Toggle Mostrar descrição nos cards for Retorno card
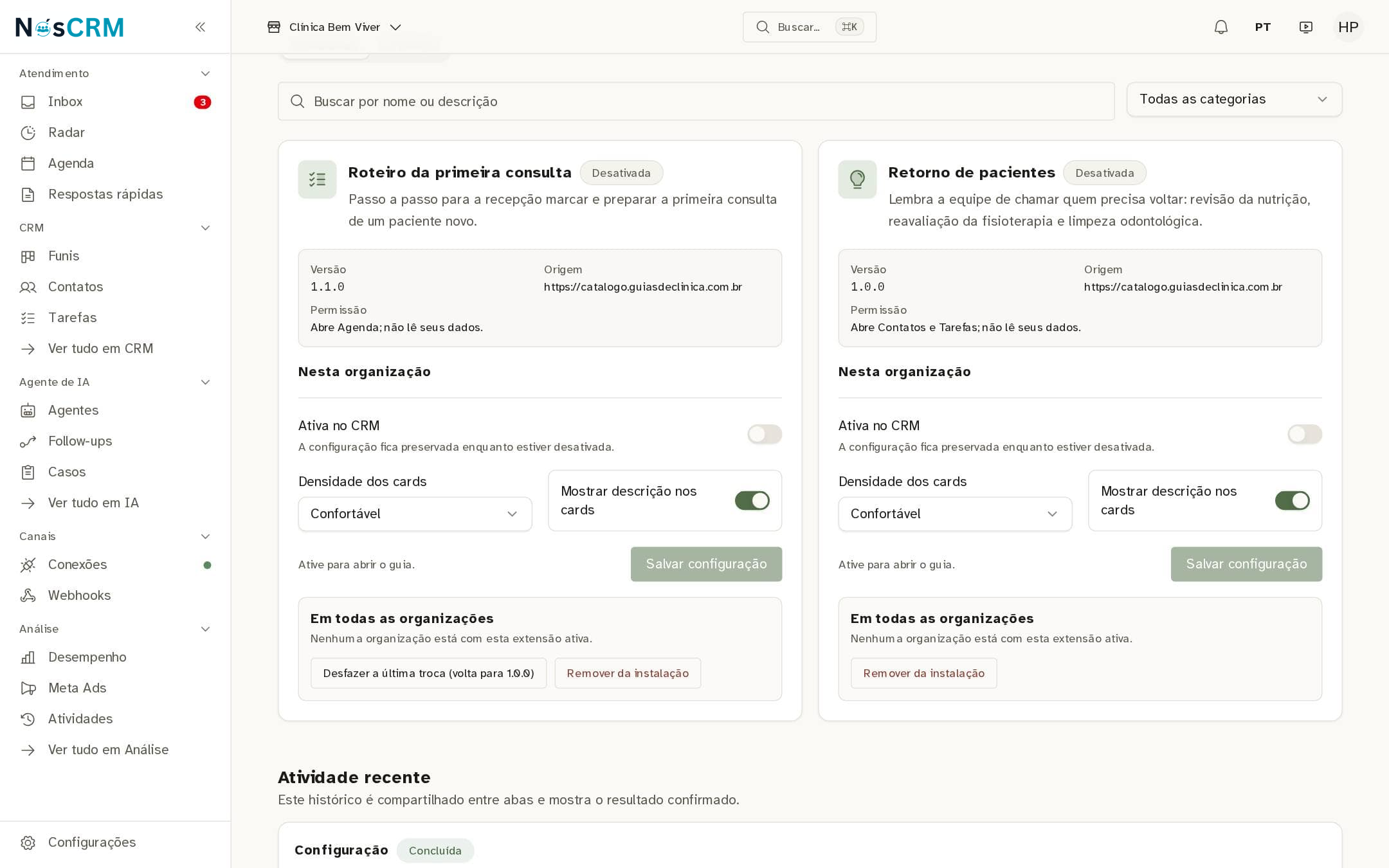 (x=1293, y=500)
